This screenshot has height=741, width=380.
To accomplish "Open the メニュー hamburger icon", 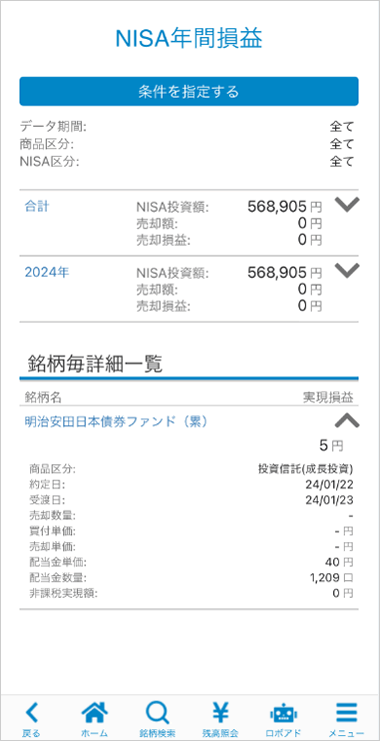I will (x=346, y=714).
